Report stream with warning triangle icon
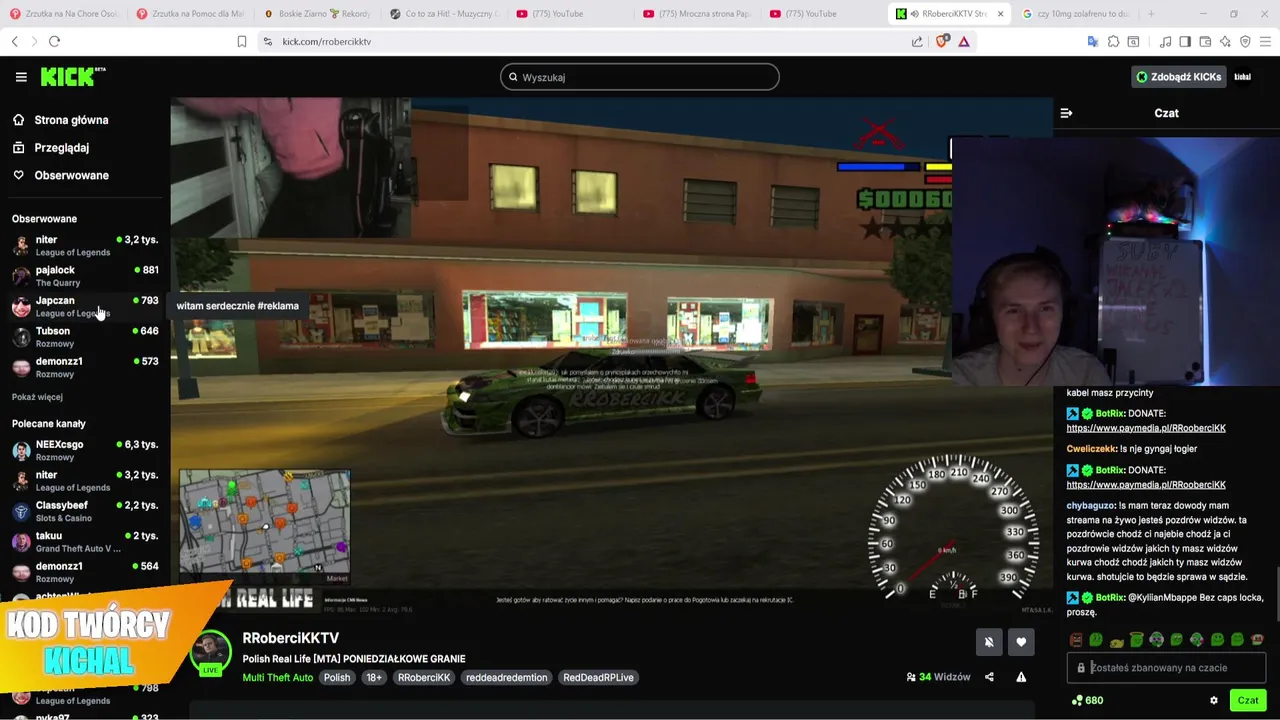This screenshot has width=1280, height=720. 1021,677
